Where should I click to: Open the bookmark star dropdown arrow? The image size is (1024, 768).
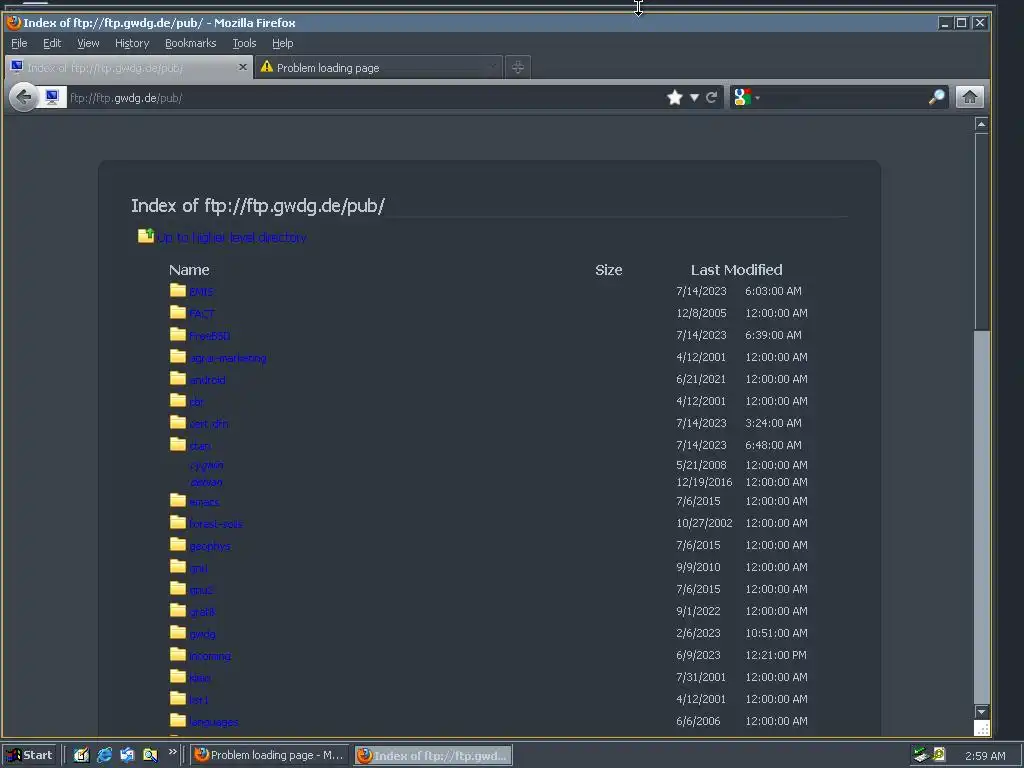694,98
